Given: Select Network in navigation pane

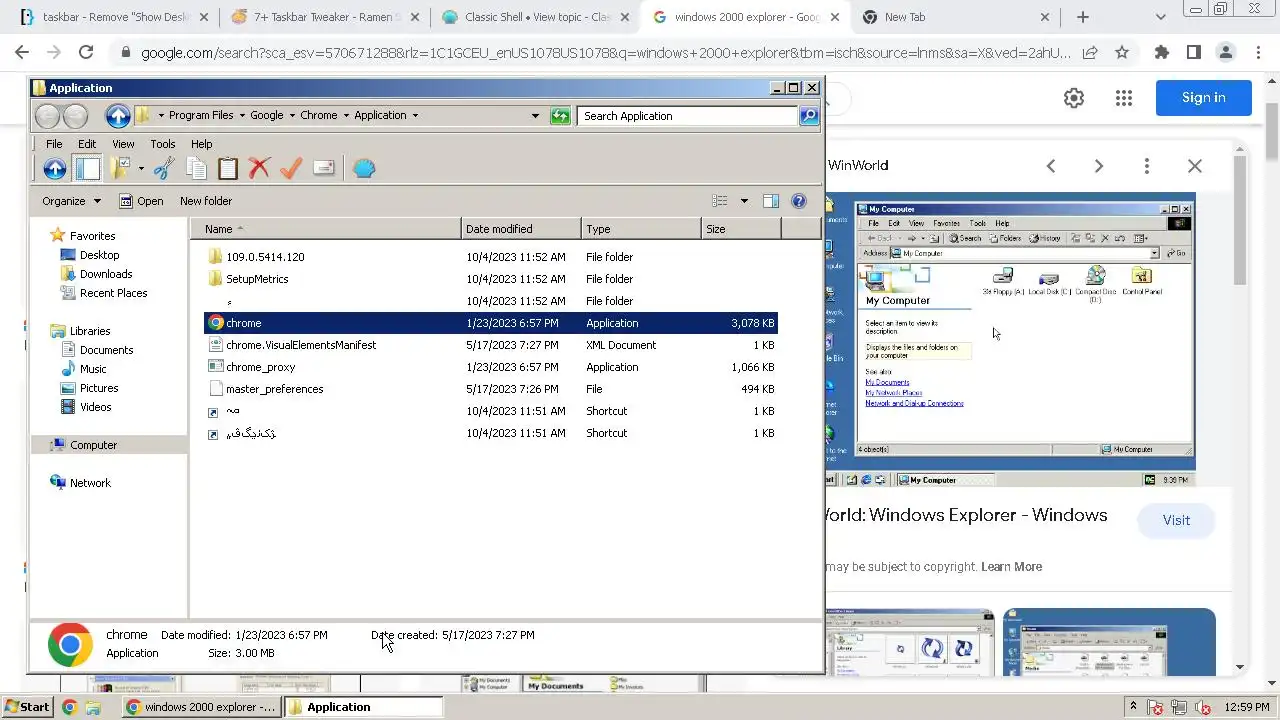Looking at the screenshot, I should click(x=90, y=483).
